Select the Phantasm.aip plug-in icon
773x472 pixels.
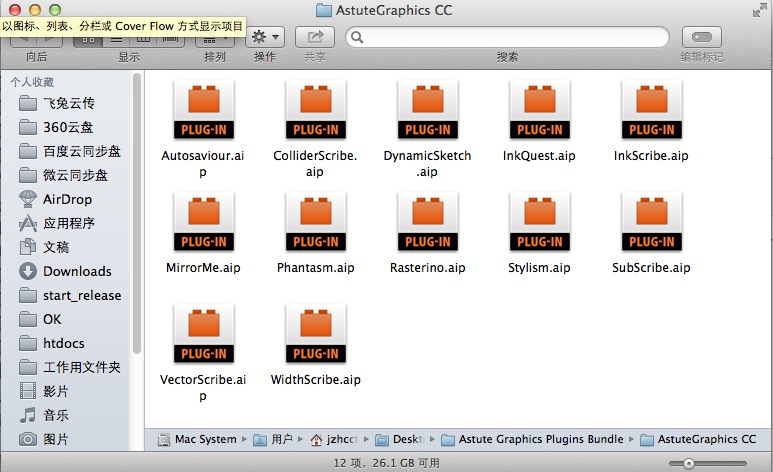coord(316,221)
